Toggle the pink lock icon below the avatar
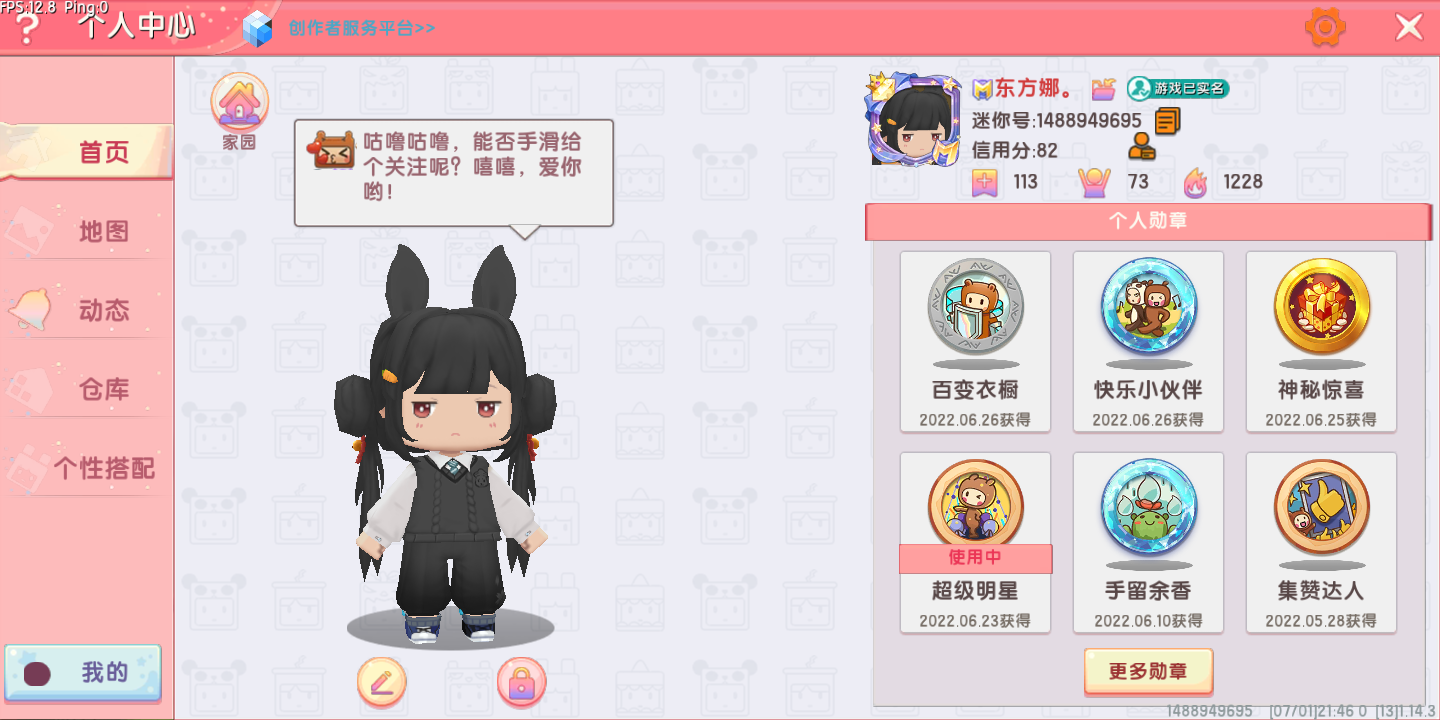 (x=521, y=682)
